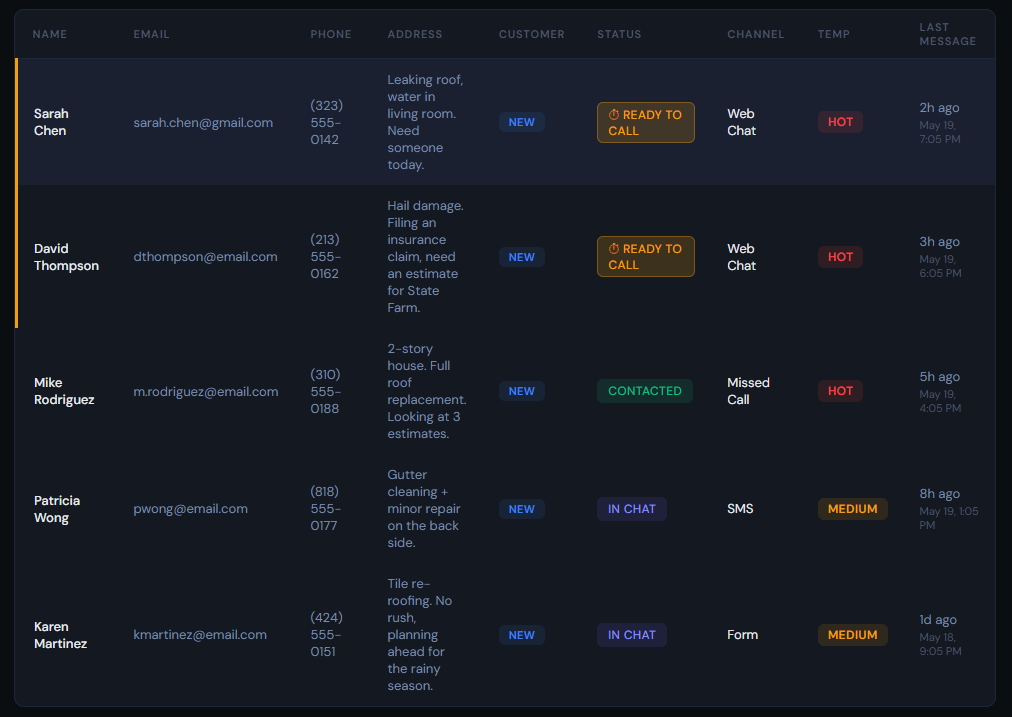Viewport: 1012px width, 717px height.
Task: Click the '2h ago' last message time
Action: 939,108
